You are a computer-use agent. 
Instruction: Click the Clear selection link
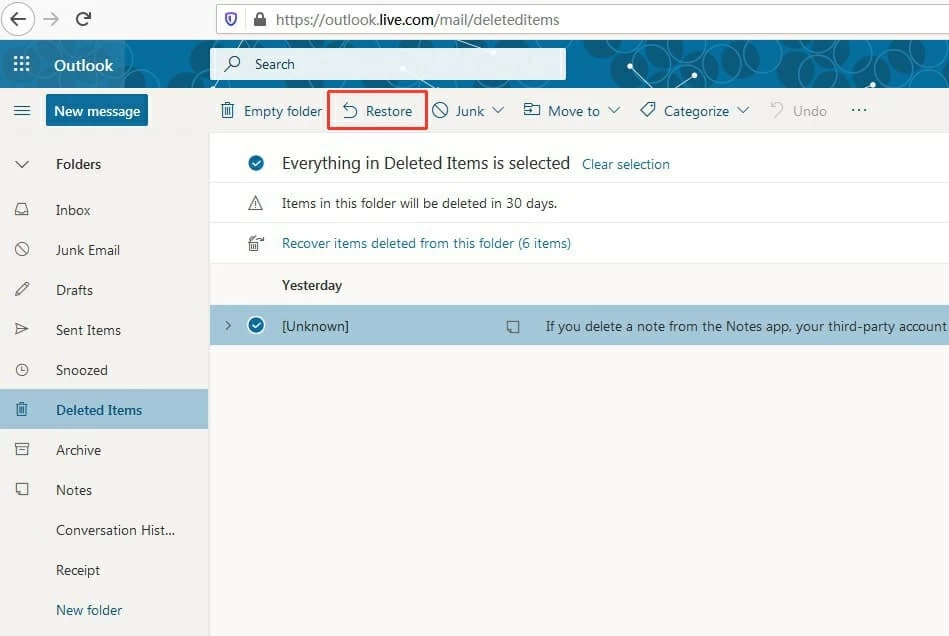(x=626, y=164)
